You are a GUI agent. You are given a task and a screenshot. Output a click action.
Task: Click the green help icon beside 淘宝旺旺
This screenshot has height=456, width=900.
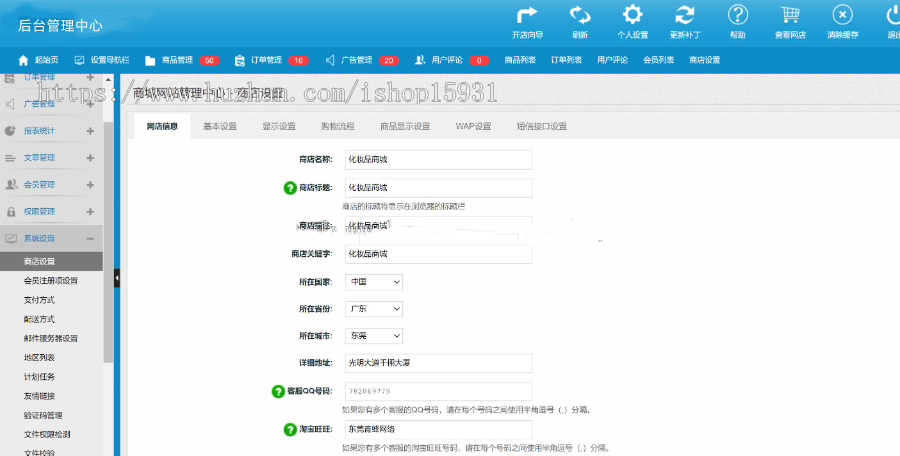pos(290,429)
